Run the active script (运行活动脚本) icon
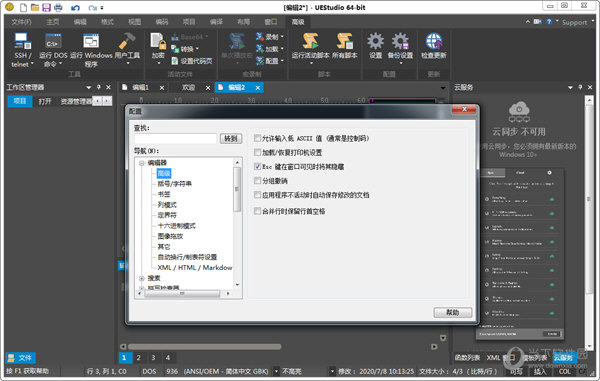The image size is (600, 381). tap(310, 41)
